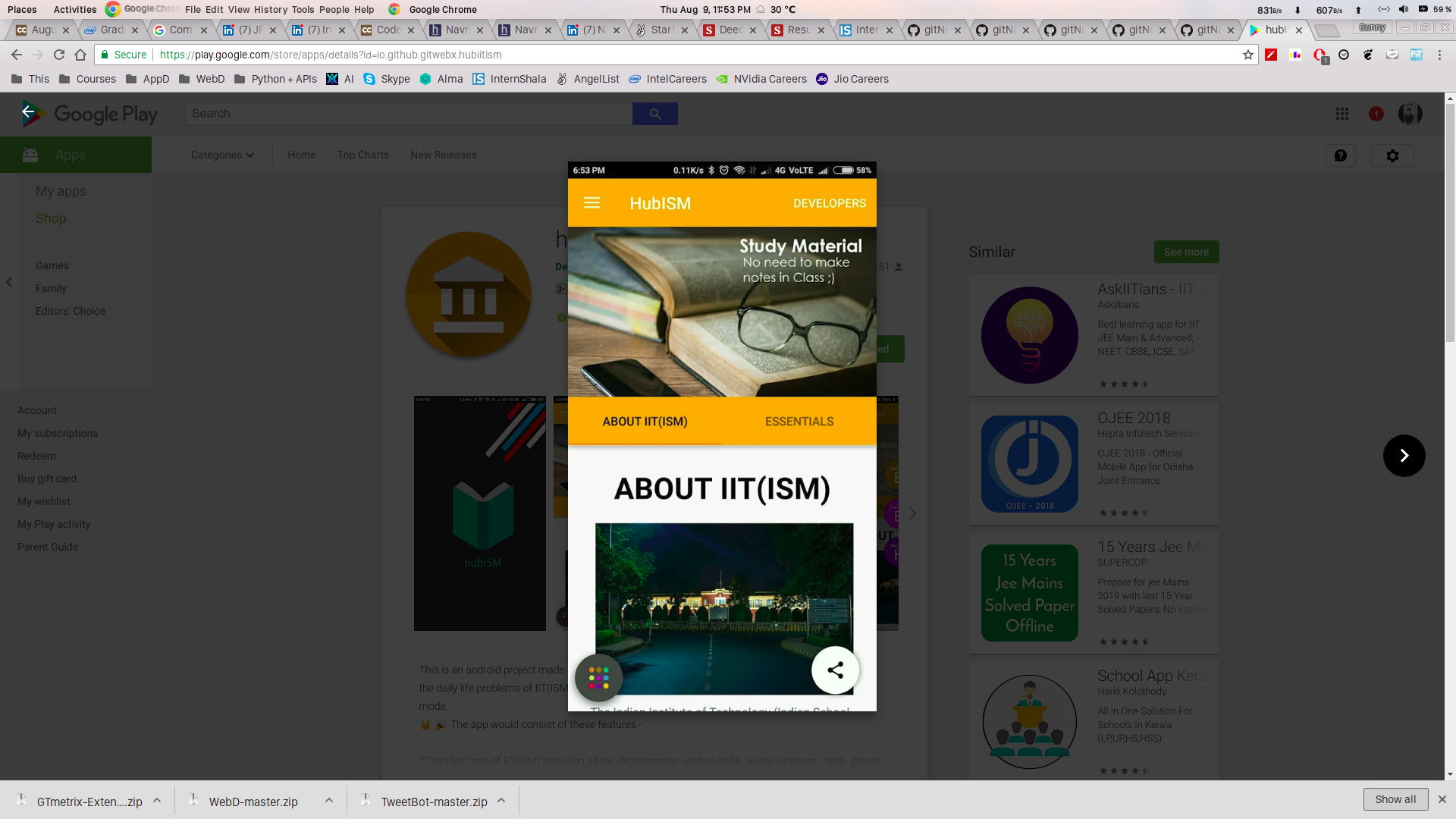Image resolution: width=1456 pixels, height=819 pixels.
Task: Open the Tools menu in the menu bar
Action: click(303, 9)
